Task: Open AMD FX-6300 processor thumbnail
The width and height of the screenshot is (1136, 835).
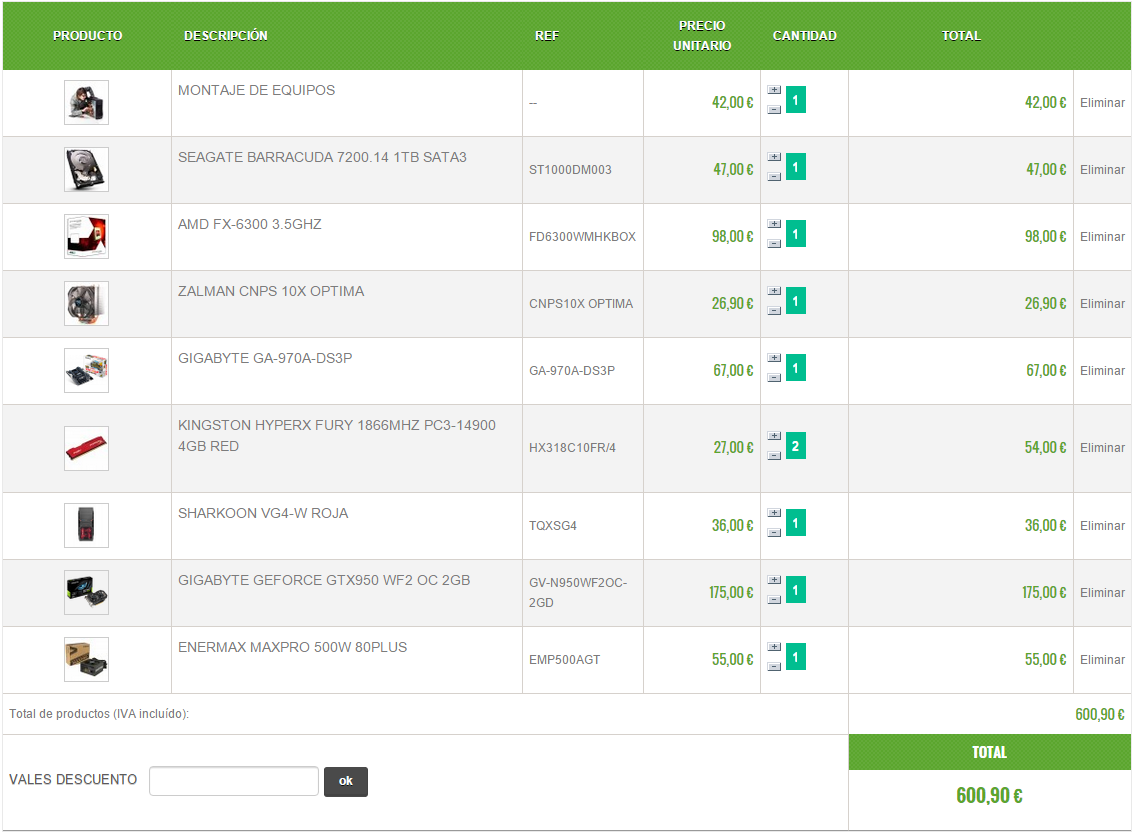Action: (x=86, y=237)
